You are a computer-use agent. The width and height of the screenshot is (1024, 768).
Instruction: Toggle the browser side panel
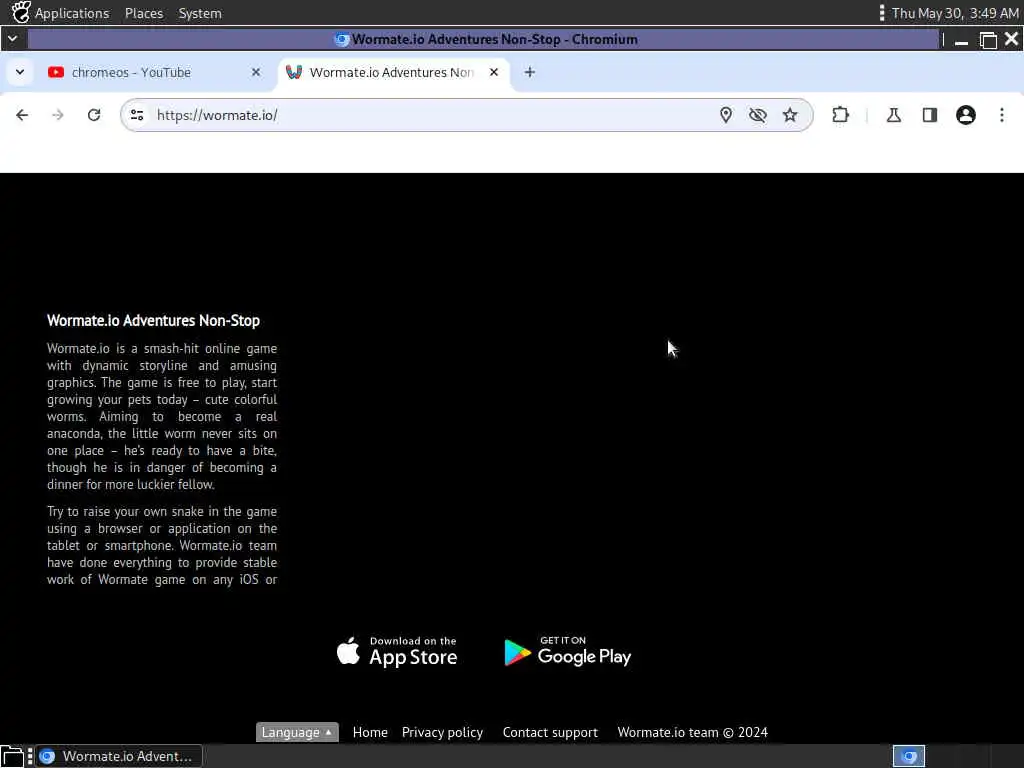pos(930,115)
